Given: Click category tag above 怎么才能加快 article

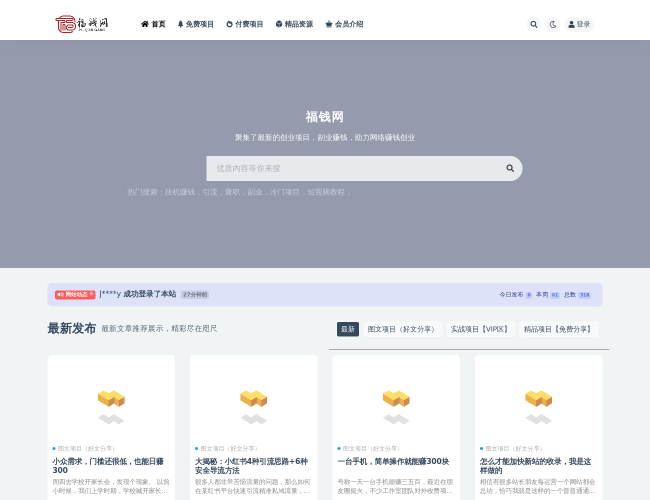Looking at the screenshot, I should tap(512, 449).
